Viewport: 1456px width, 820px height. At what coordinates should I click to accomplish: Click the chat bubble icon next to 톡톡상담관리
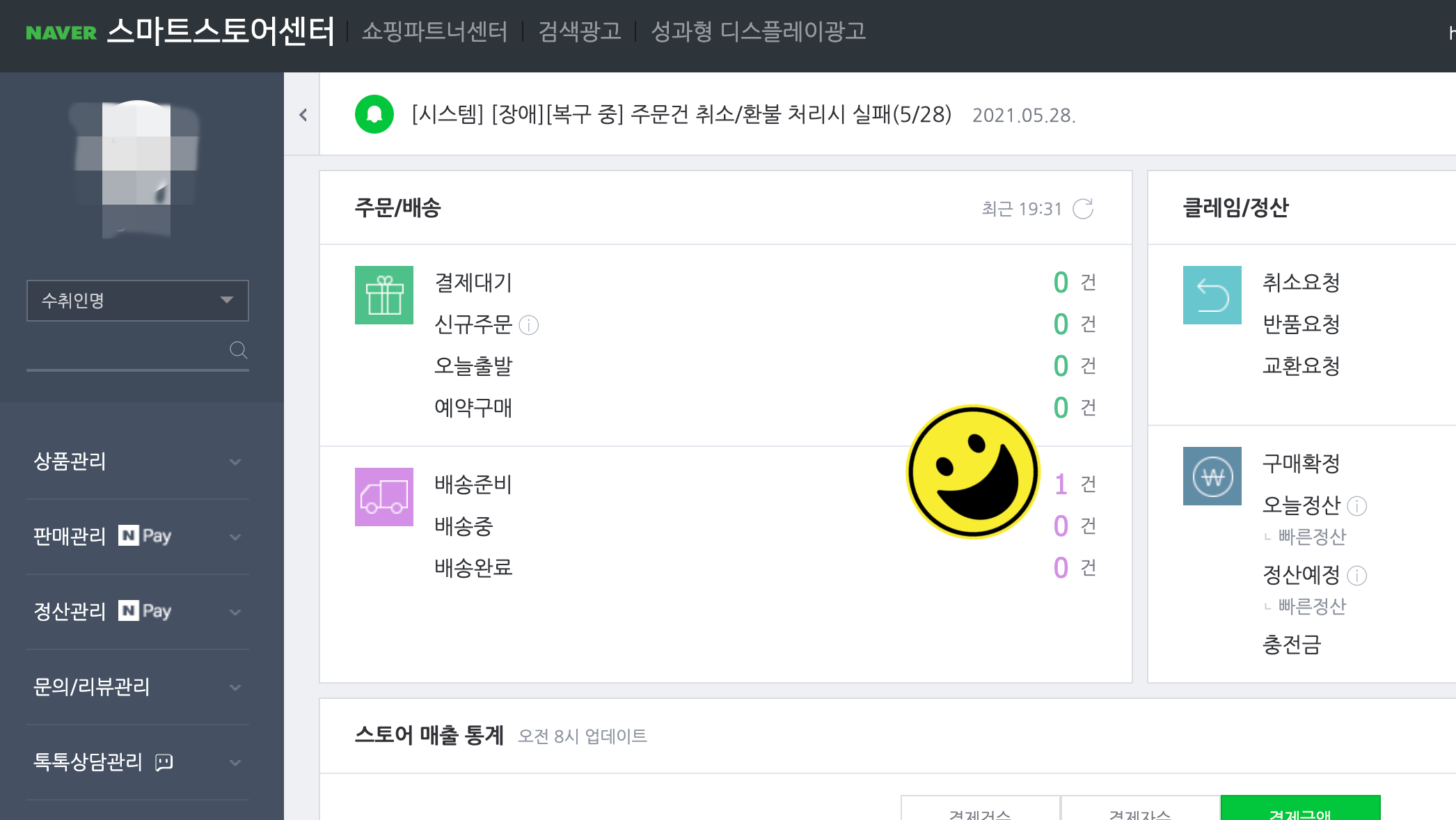164,763
